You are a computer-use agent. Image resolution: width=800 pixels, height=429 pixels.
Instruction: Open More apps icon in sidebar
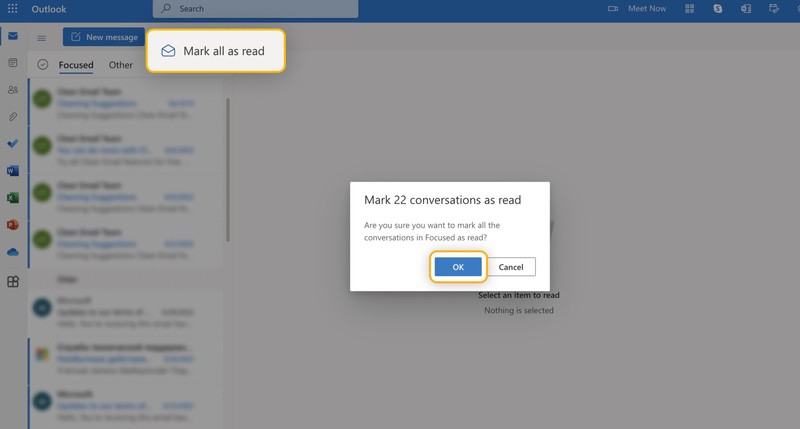point(13,282)
